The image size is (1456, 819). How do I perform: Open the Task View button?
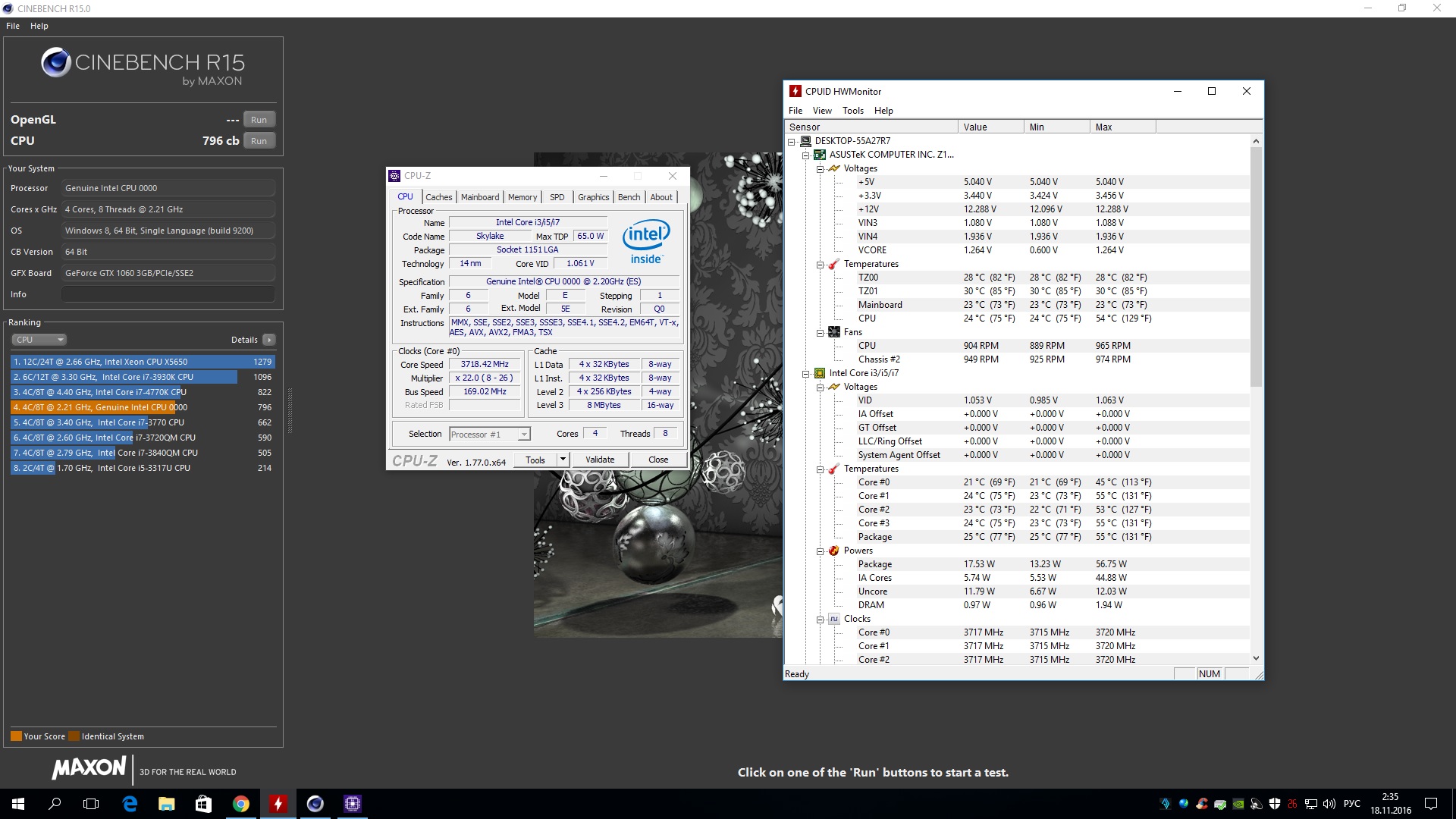91,804
